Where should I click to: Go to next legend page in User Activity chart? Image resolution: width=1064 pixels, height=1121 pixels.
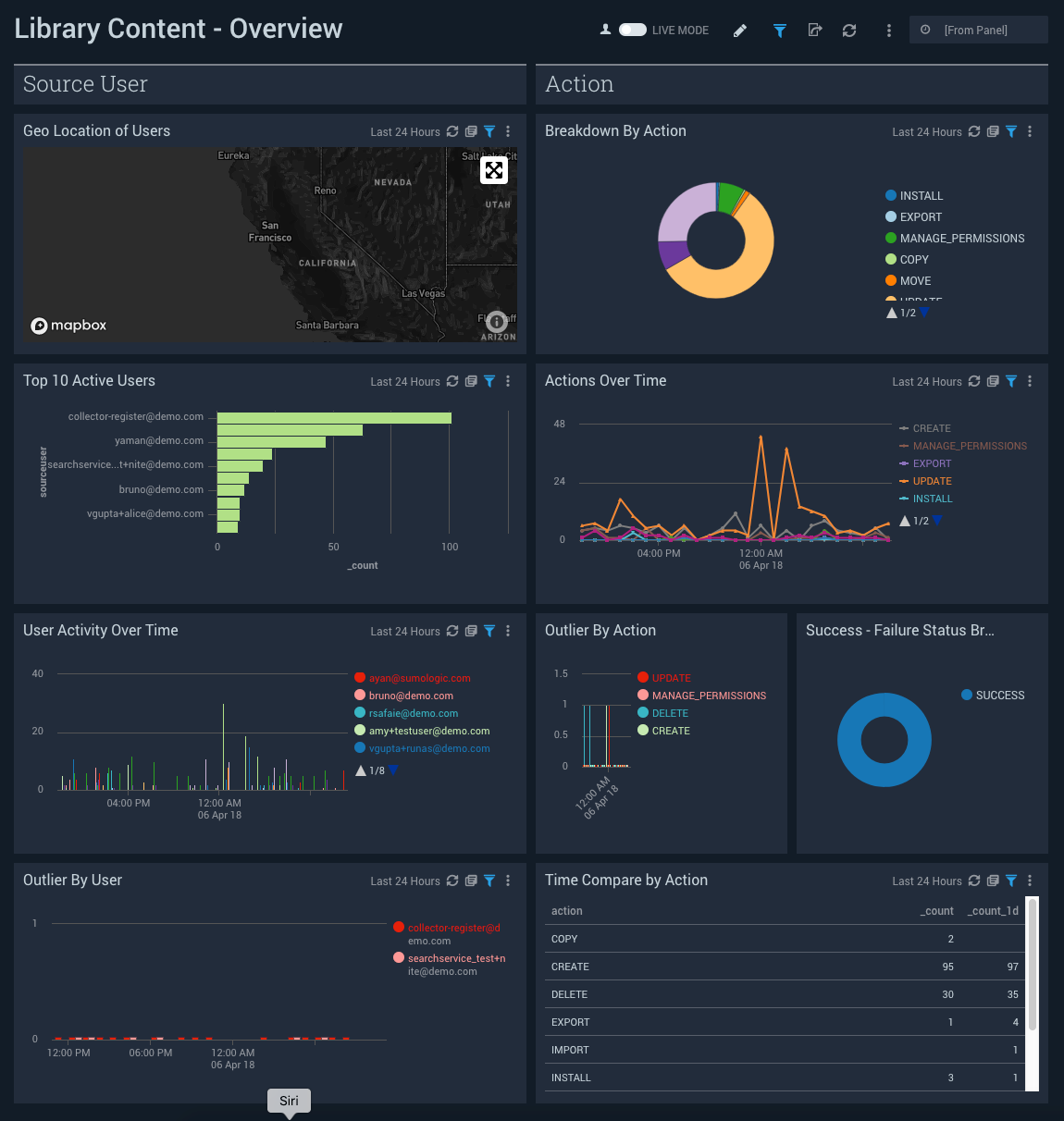click(x=393, y=771)
